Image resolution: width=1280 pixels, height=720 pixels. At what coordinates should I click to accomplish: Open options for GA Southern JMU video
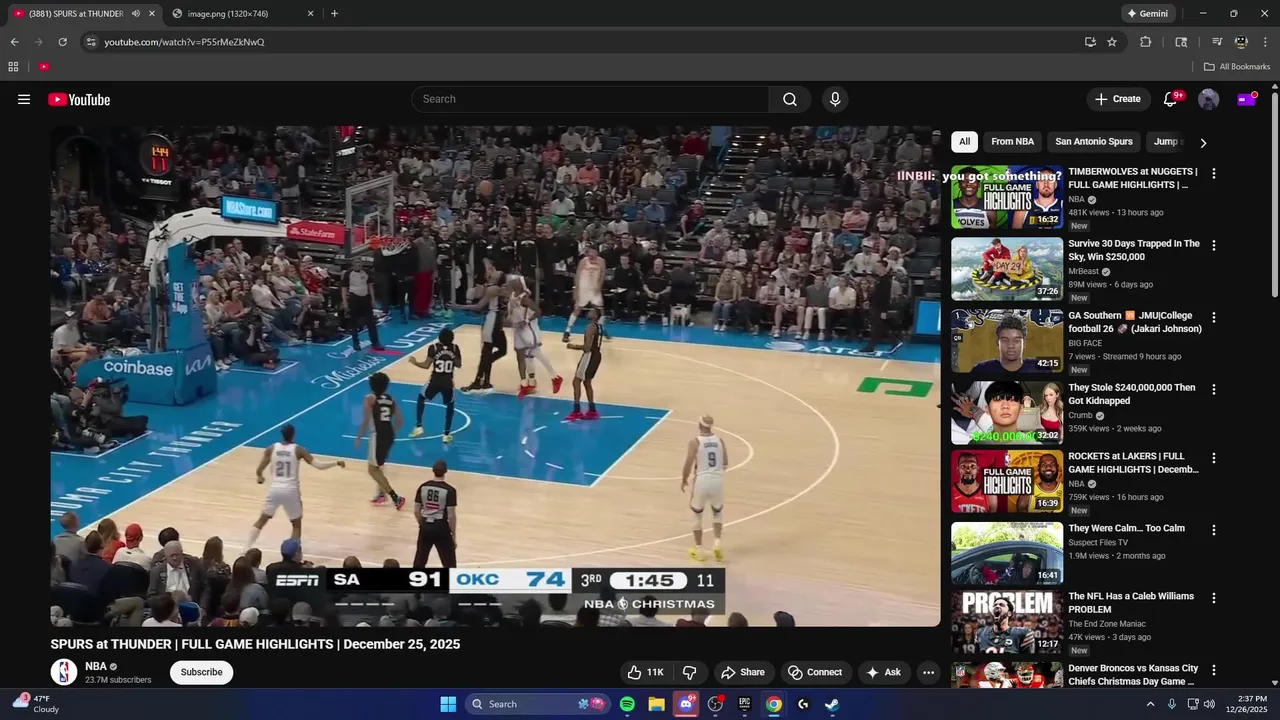tap(1214, 317)
